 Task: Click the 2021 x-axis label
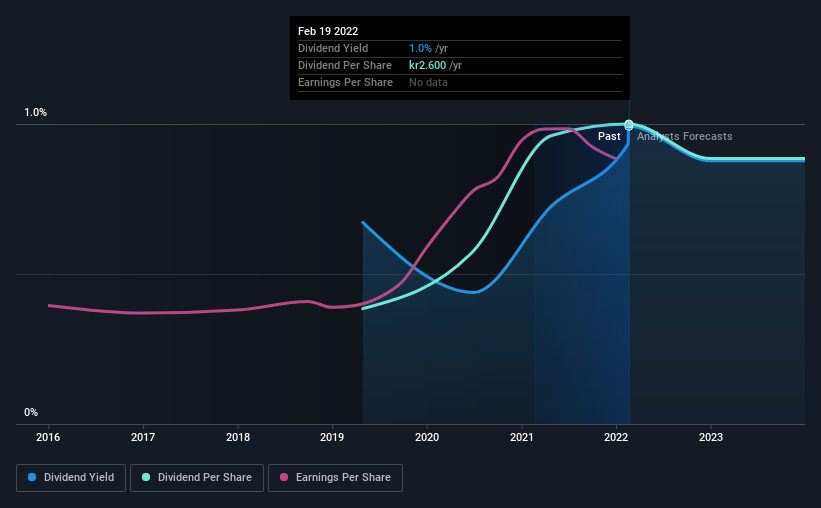(522, 437)
